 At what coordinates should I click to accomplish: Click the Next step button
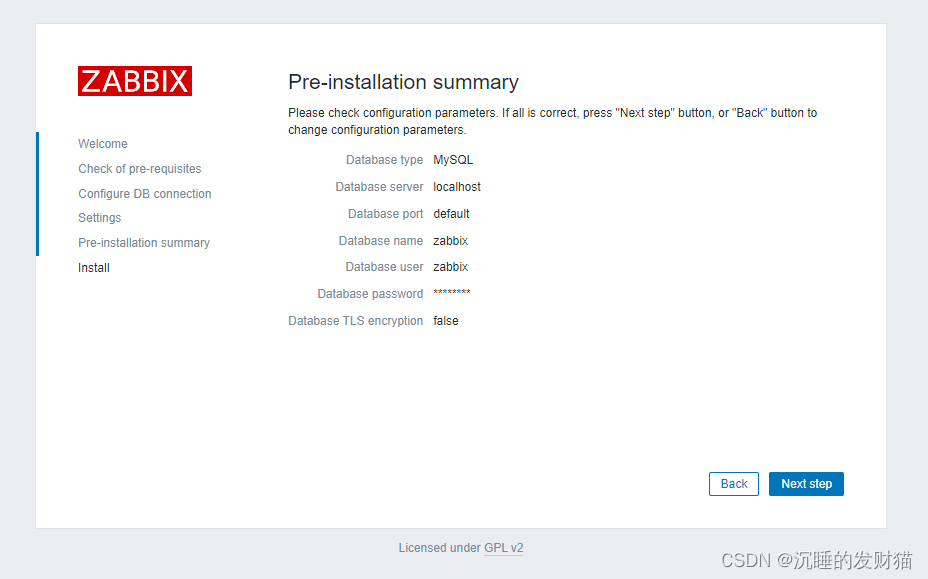pos(806,484)
